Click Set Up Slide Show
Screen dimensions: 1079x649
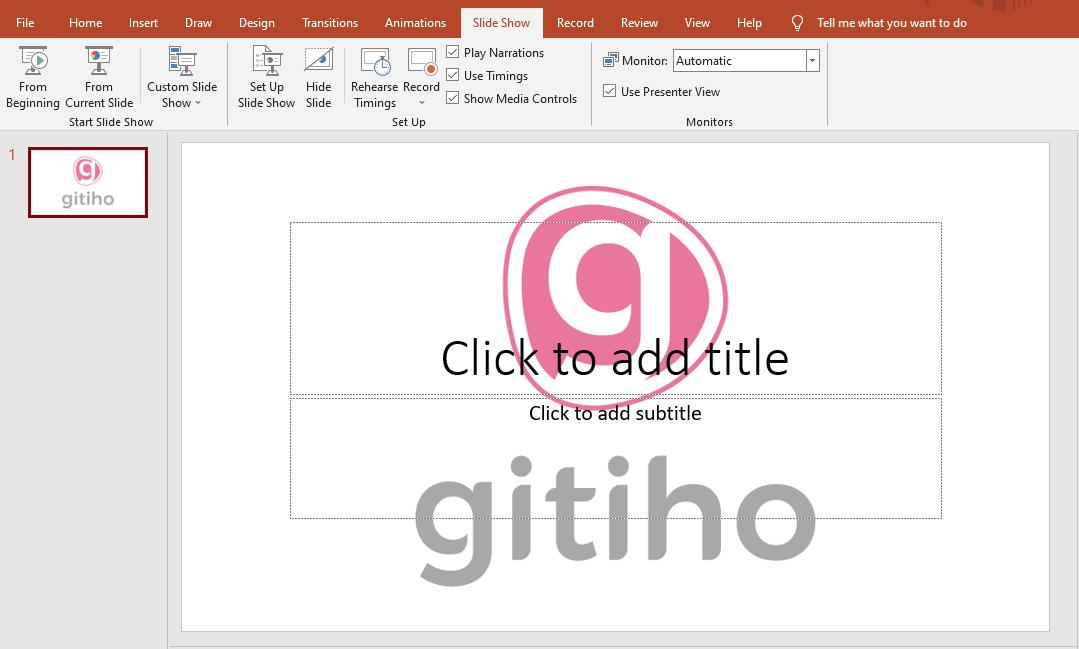(x=266, y=75)
